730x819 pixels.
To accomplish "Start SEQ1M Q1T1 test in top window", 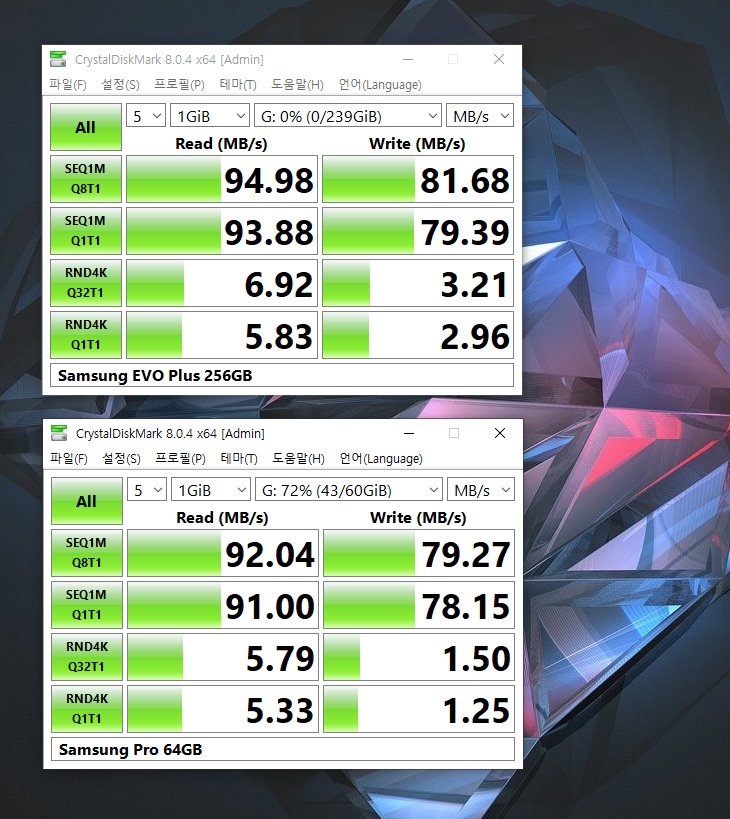I will click(x=86, y=231).
